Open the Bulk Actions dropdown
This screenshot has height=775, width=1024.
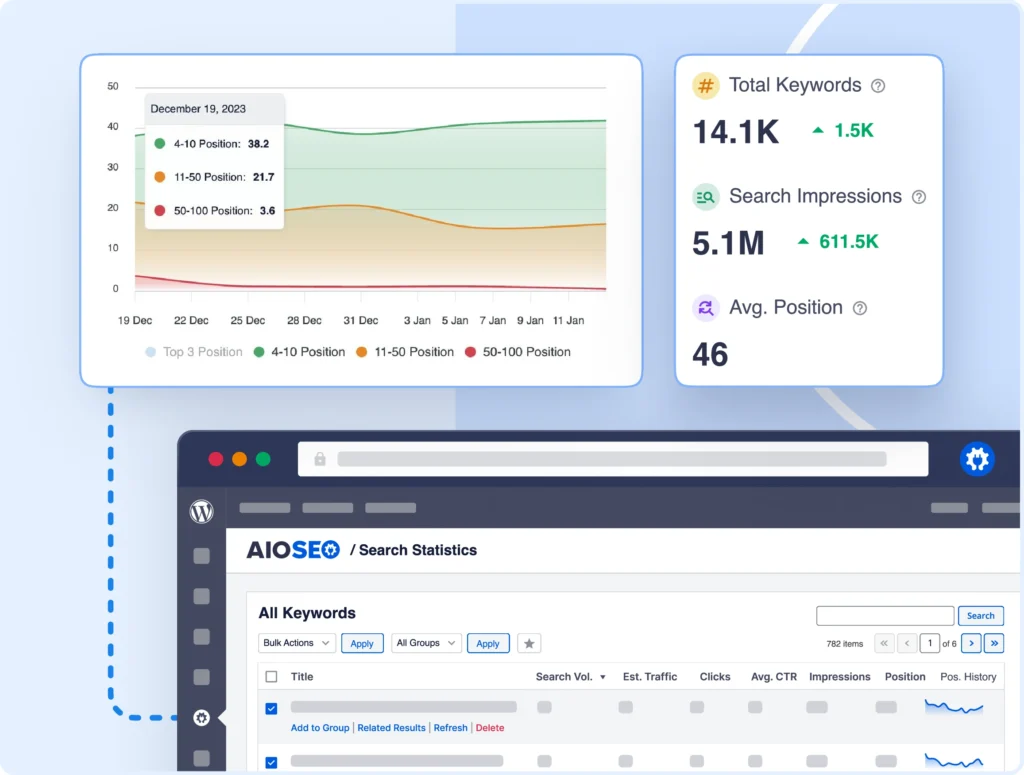point(296,643)
